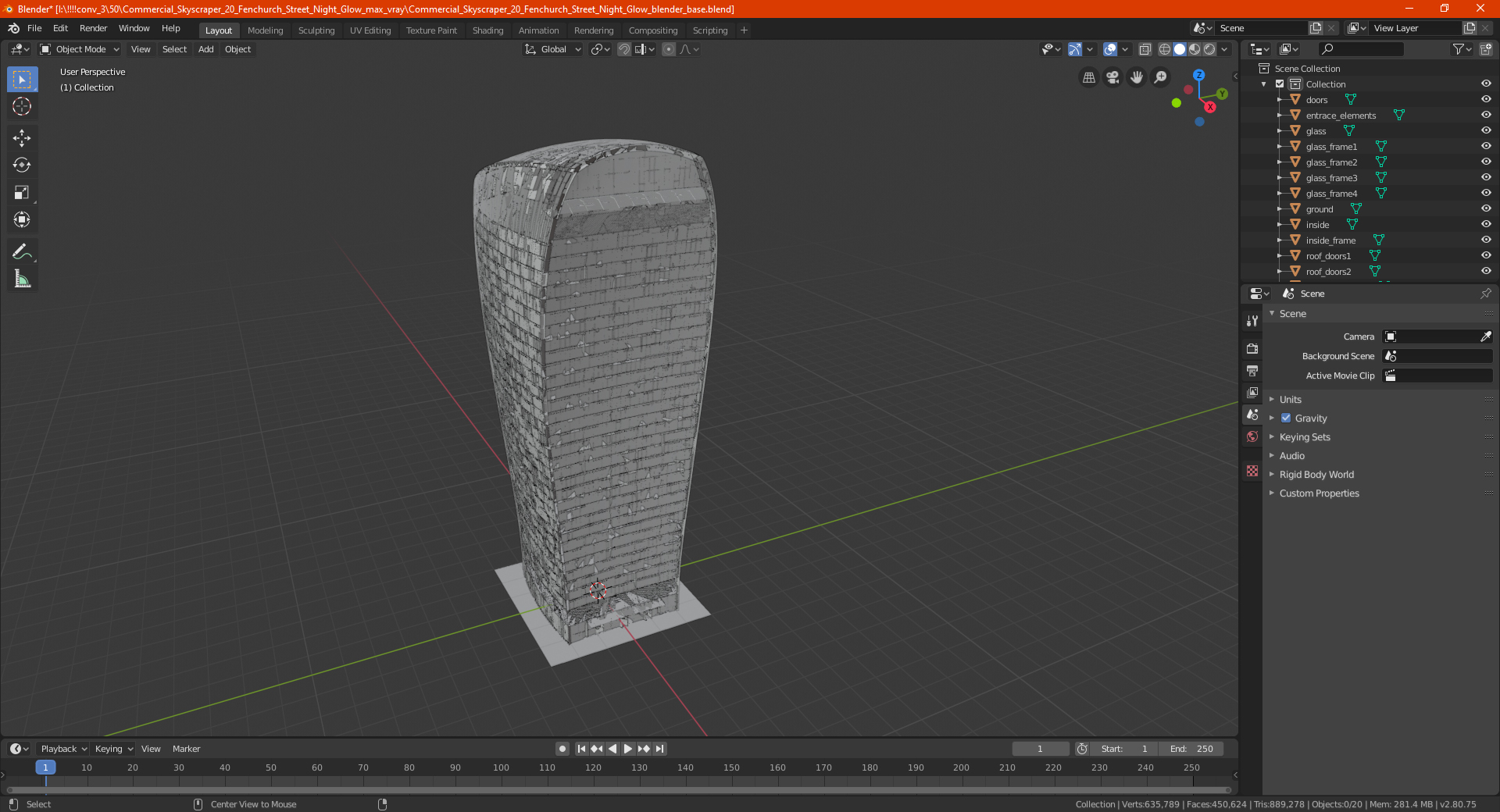1500x812 pixels.
Task: Switch to the Shading workspace tab
Action: click(487, 30)
